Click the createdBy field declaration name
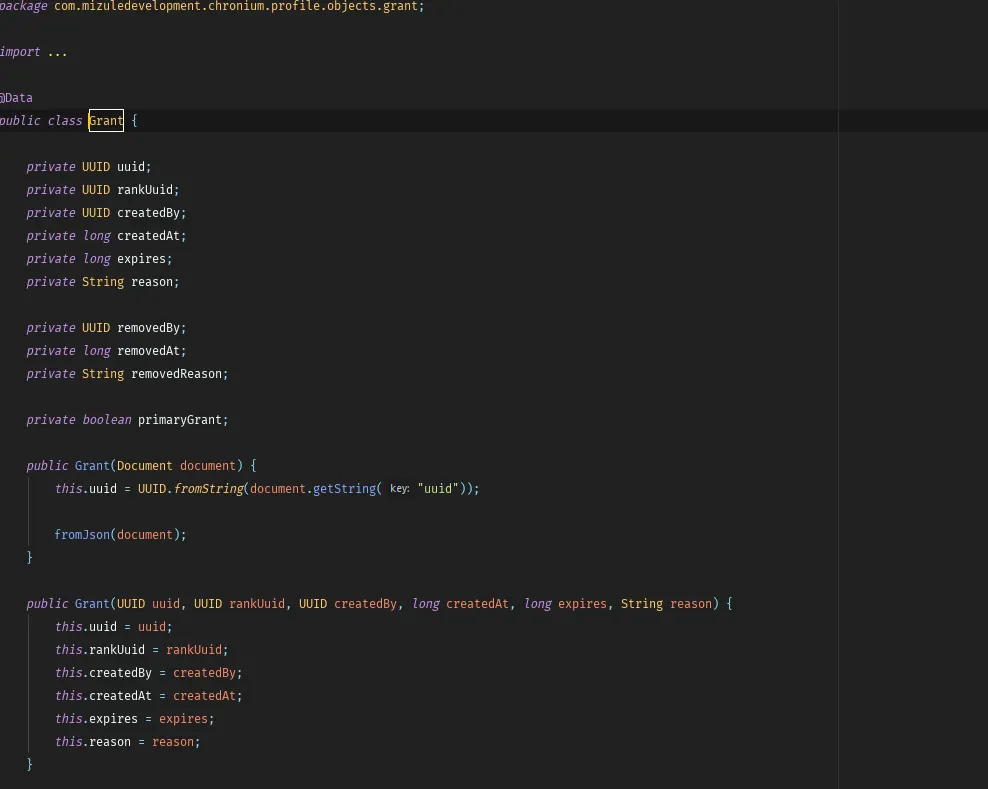This screenshot has width=988, height=789. (x=148, y=213)
